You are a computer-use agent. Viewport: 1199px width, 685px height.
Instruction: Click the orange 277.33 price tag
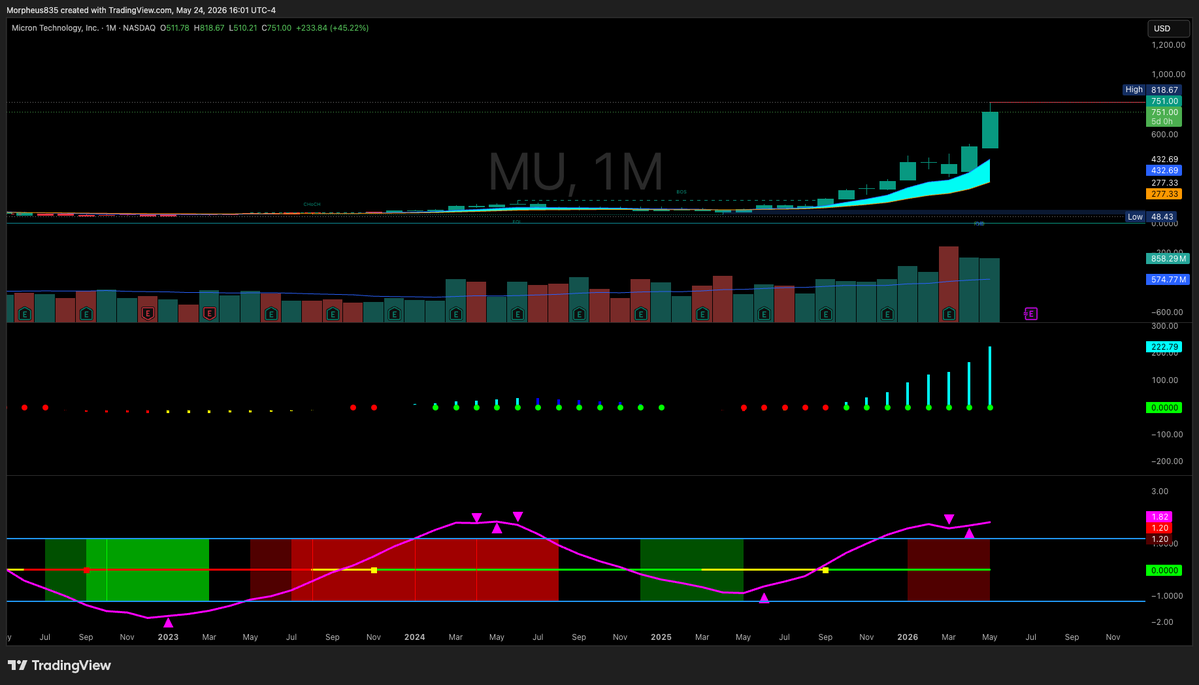coord(1164,194)
